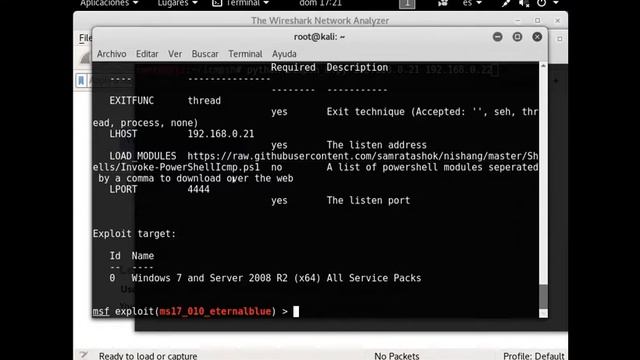
Task: Expand the Aplicaciones menu in the top bar
Action: (x=109, y=3)
